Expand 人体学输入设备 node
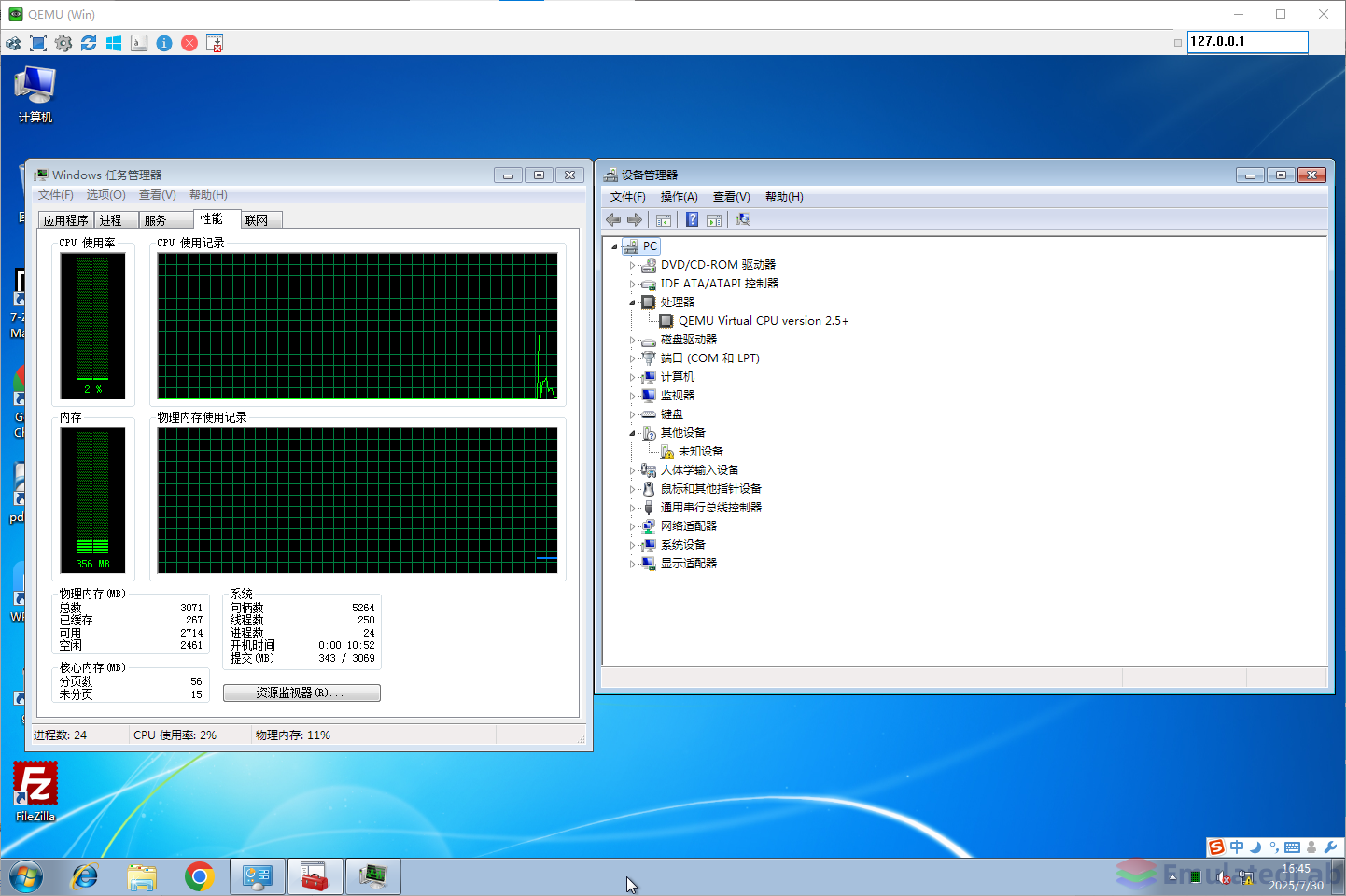1346x896 pixels. point(632,470)
